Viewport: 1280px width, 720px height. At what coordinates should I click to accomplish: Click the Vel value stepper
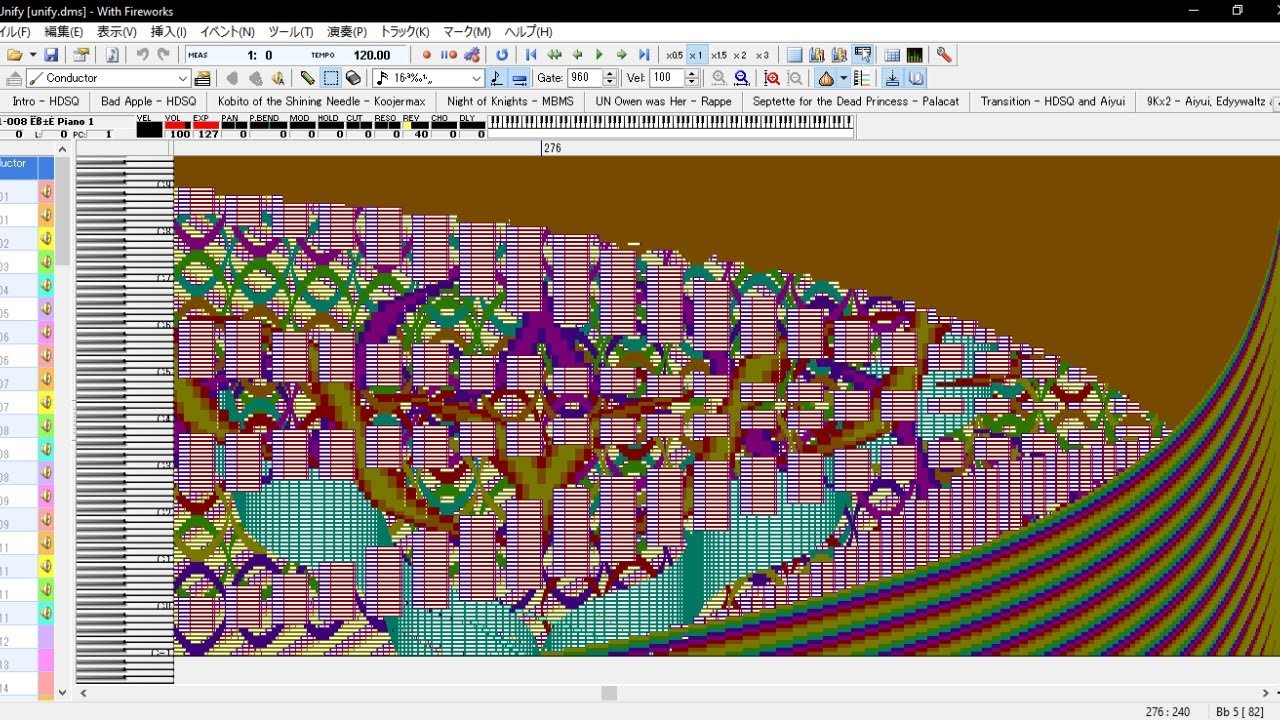coord(692,78)
